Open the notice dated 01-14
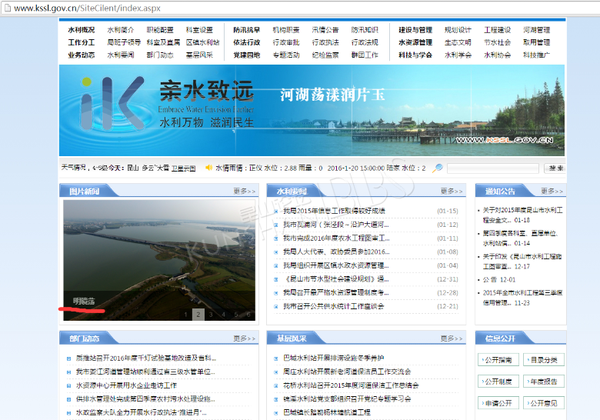Screen dimensions: 600x420 tap(521, 238)
